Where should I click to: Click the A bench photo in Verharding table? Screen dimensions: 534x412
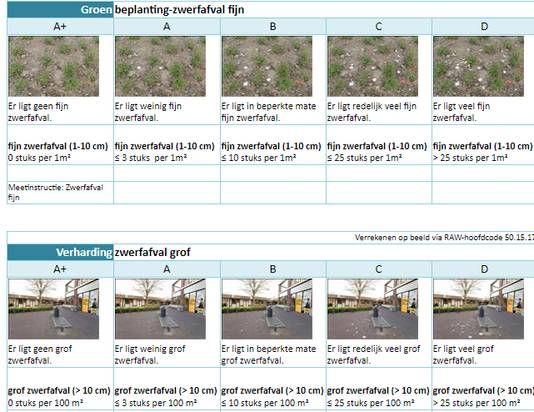(x=160, y=309)
